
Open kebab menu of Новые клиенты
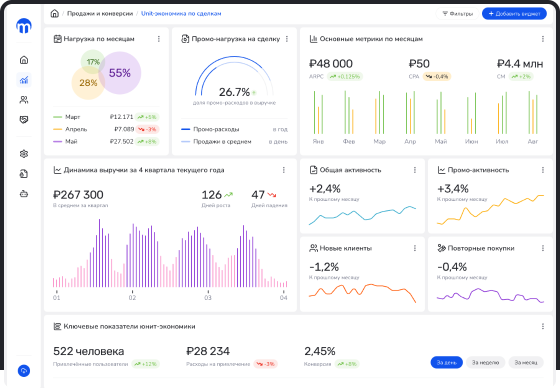point(415,248)
